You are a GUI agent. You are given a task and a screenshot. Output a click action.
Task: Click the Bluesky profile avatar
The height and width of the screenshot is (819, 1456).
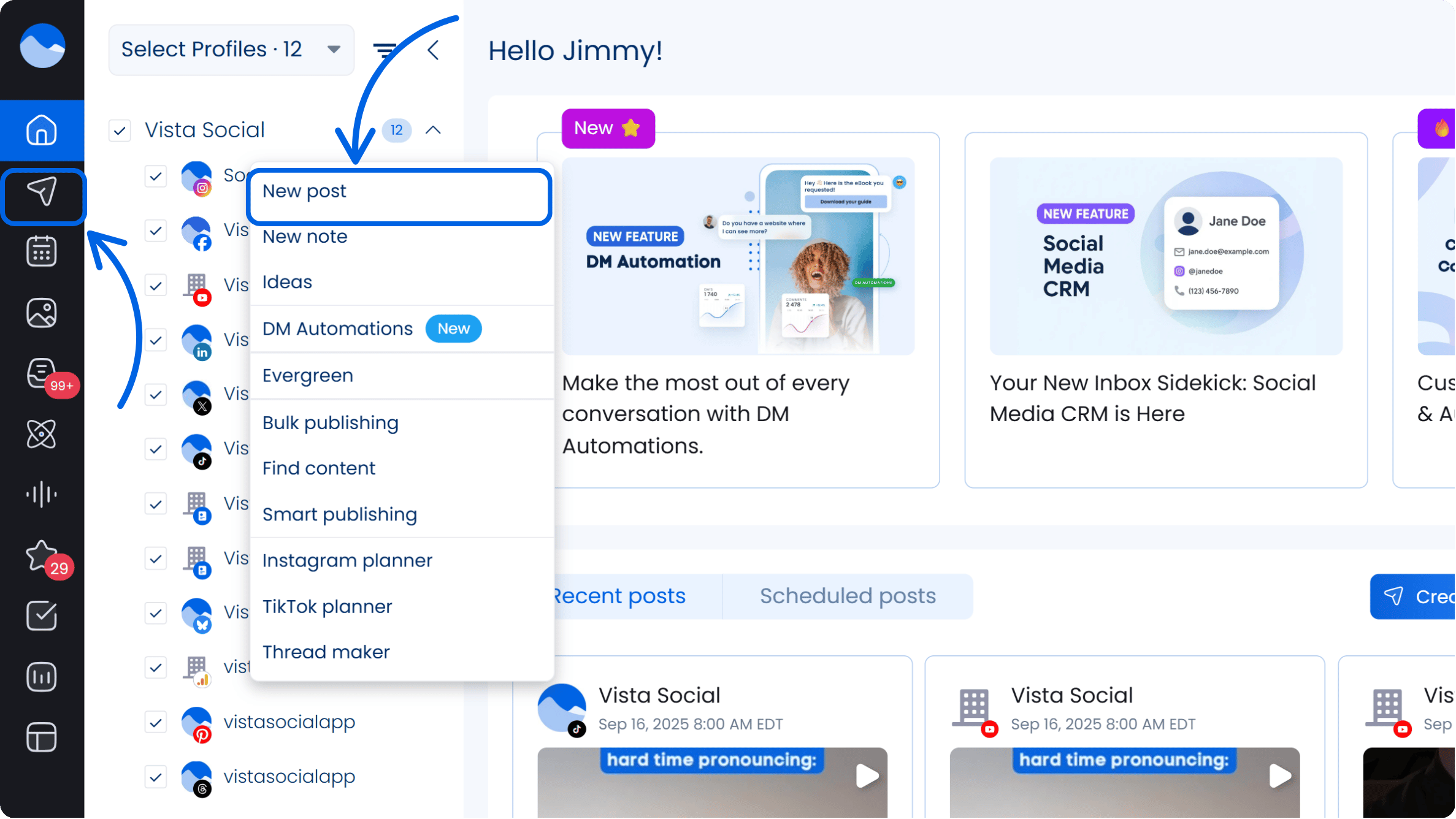197,615
